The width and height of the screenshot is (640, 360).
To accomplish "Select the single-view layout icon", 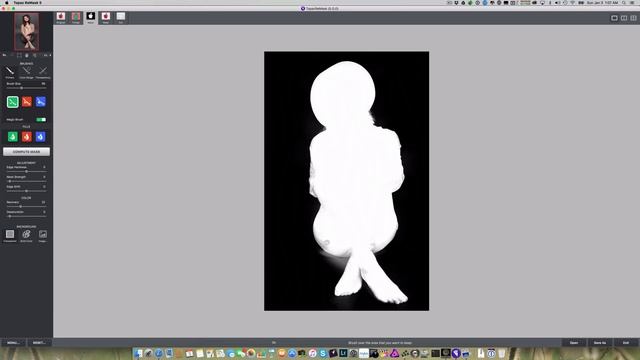I will coord(614,18).
